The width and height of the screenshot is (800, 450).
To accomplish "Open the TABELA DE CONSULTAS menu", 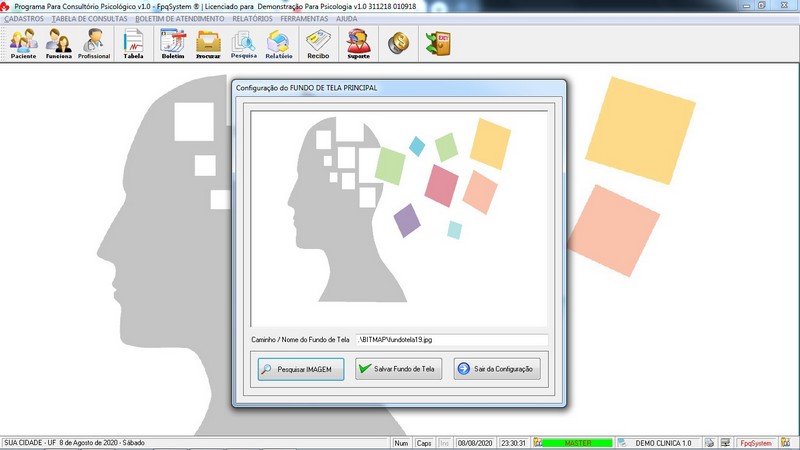I will pos(90,19).
